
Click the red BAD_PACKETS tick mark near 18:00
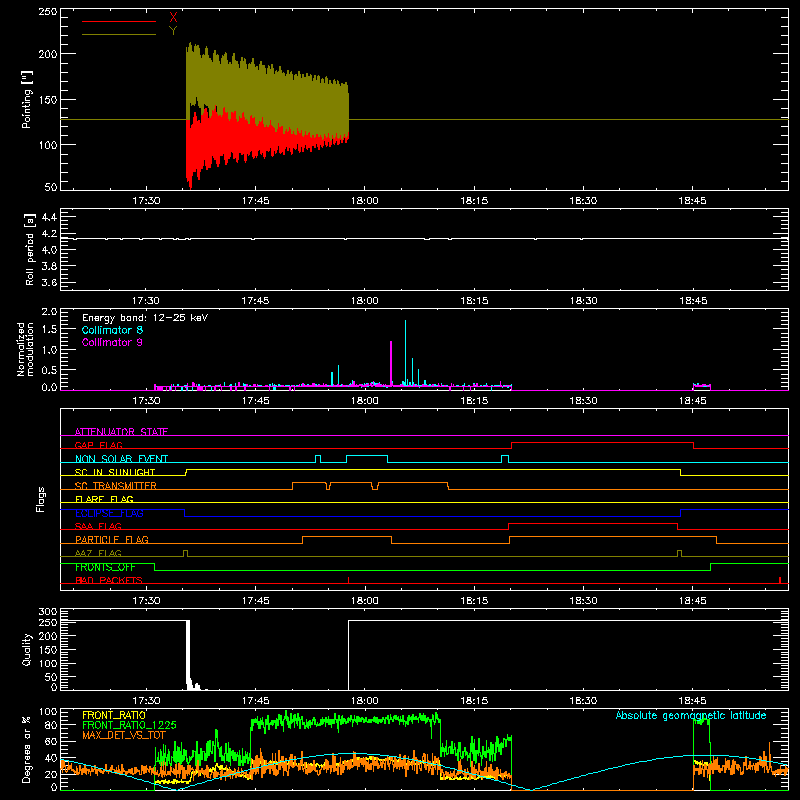348,580
